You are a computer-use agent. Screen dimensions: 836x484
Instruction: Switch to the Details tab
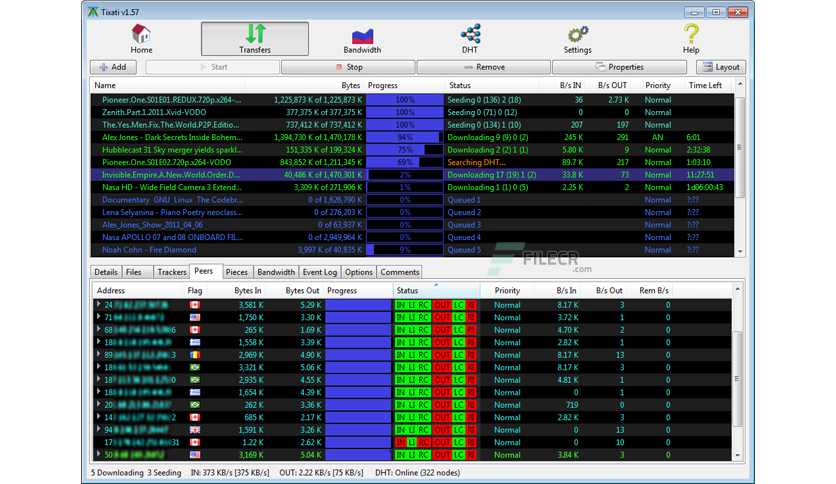106,272
